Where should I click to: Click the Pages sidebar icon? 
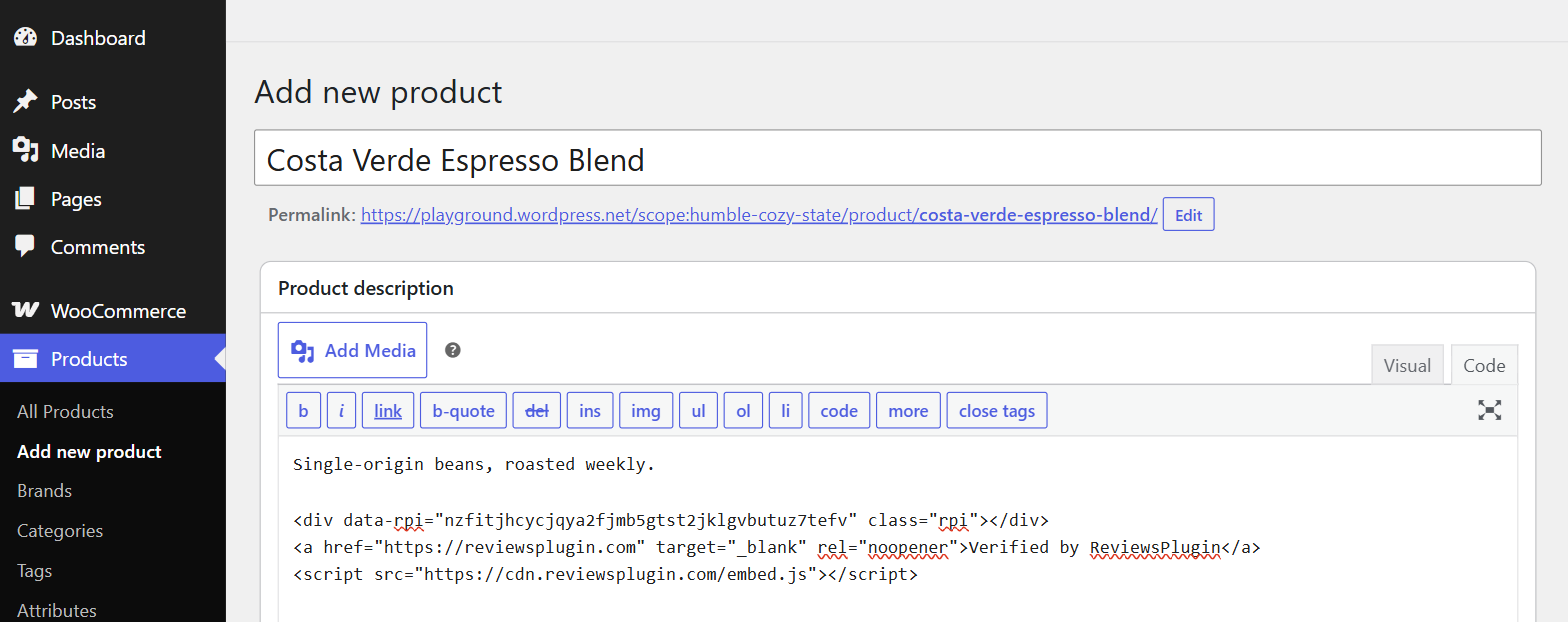click(25, 199)
